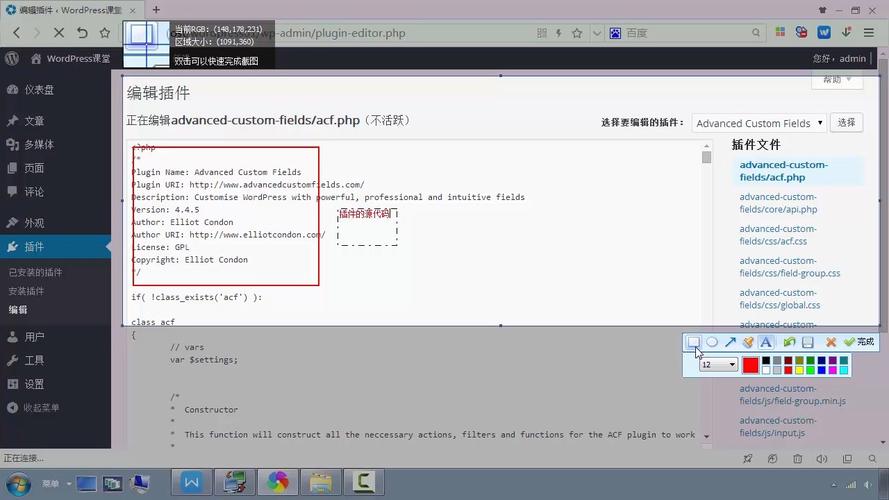Click the green check 完成 button
Screen dimensions: 889x500
pyautogui.click(x=859, y=342)
